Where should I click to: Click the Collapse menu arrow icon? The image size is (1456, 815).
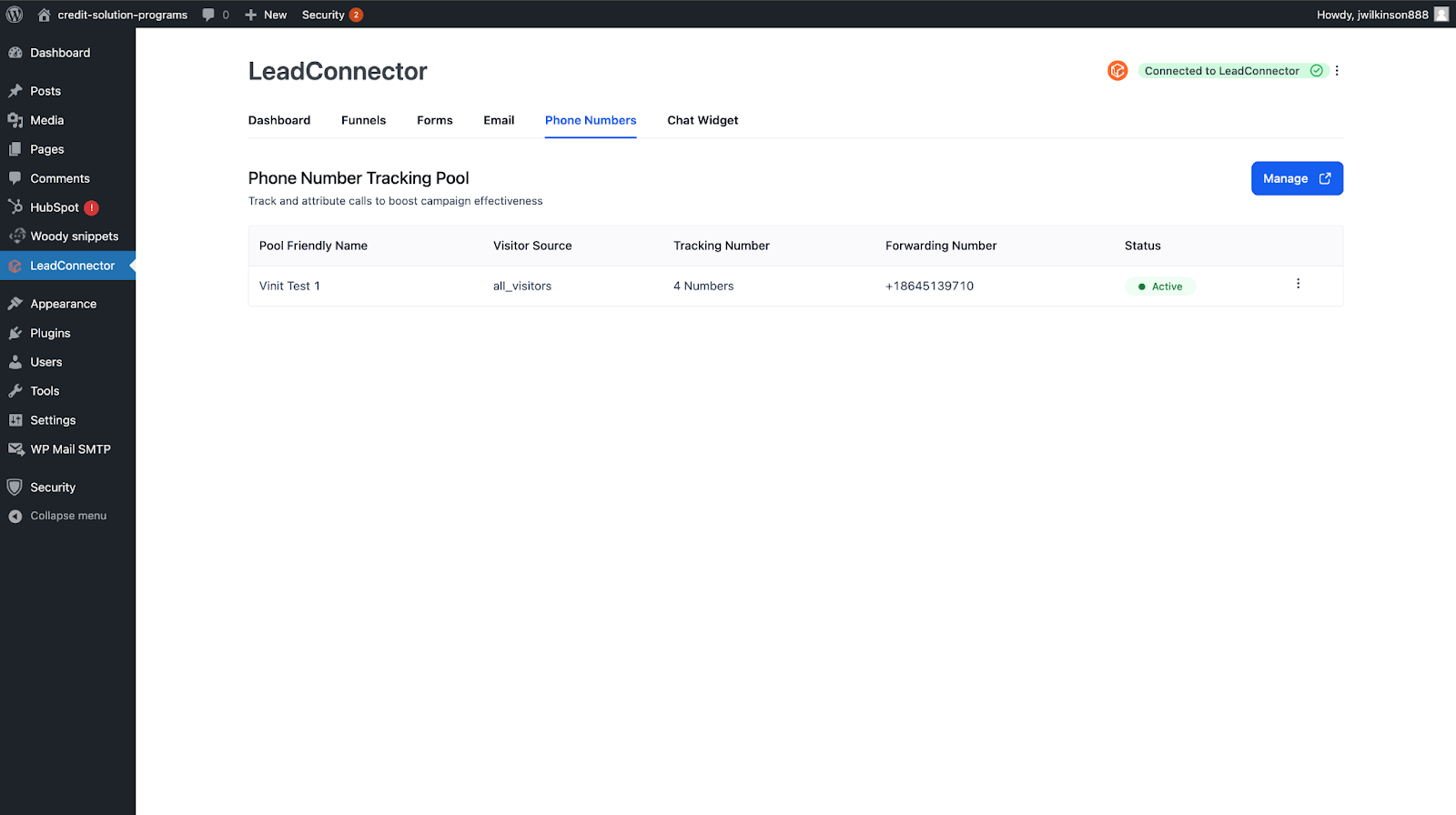[x=15, y=516]
